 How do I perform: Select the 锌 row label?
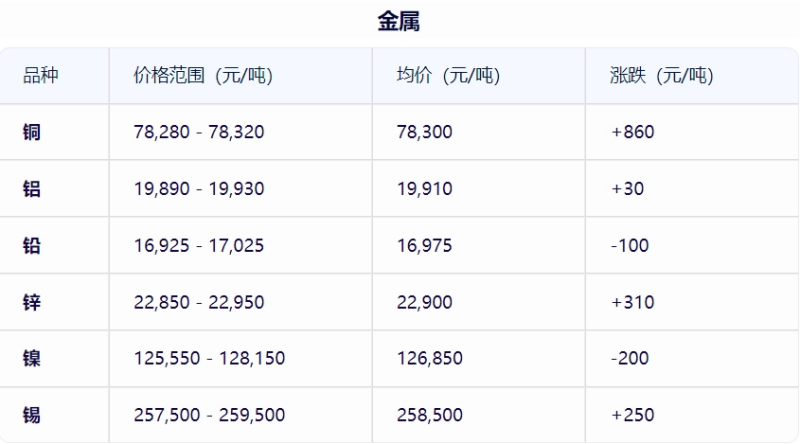click(32, 302)
